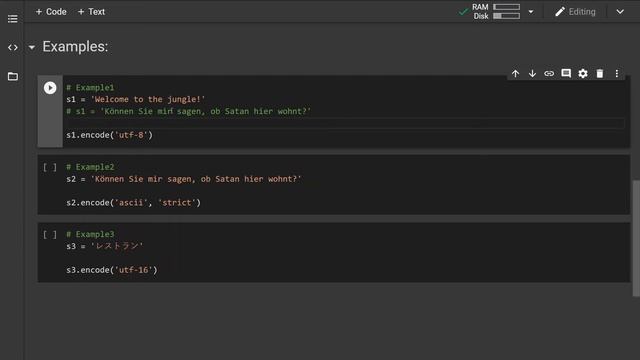This screenshot has height=360, width=640.
Task: Run the Example2 cell bracket
Action: click(50, 167)
